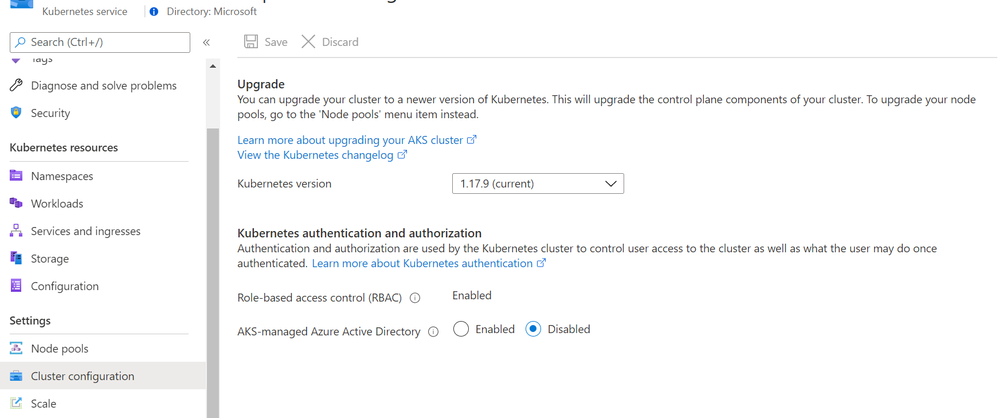
Task: Click the sidebar scrollbar thumb
Action: [213, 273]
